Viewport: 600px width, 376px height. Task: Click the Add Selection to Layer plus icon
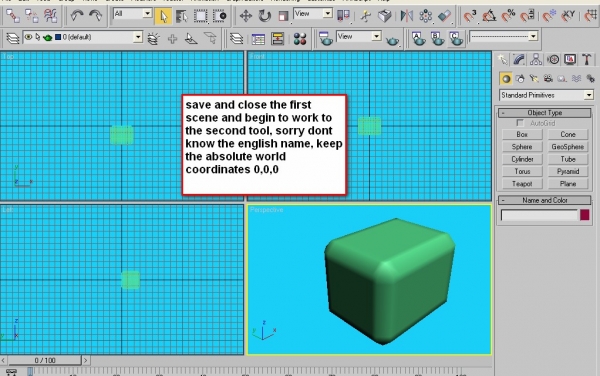[173, 38]
